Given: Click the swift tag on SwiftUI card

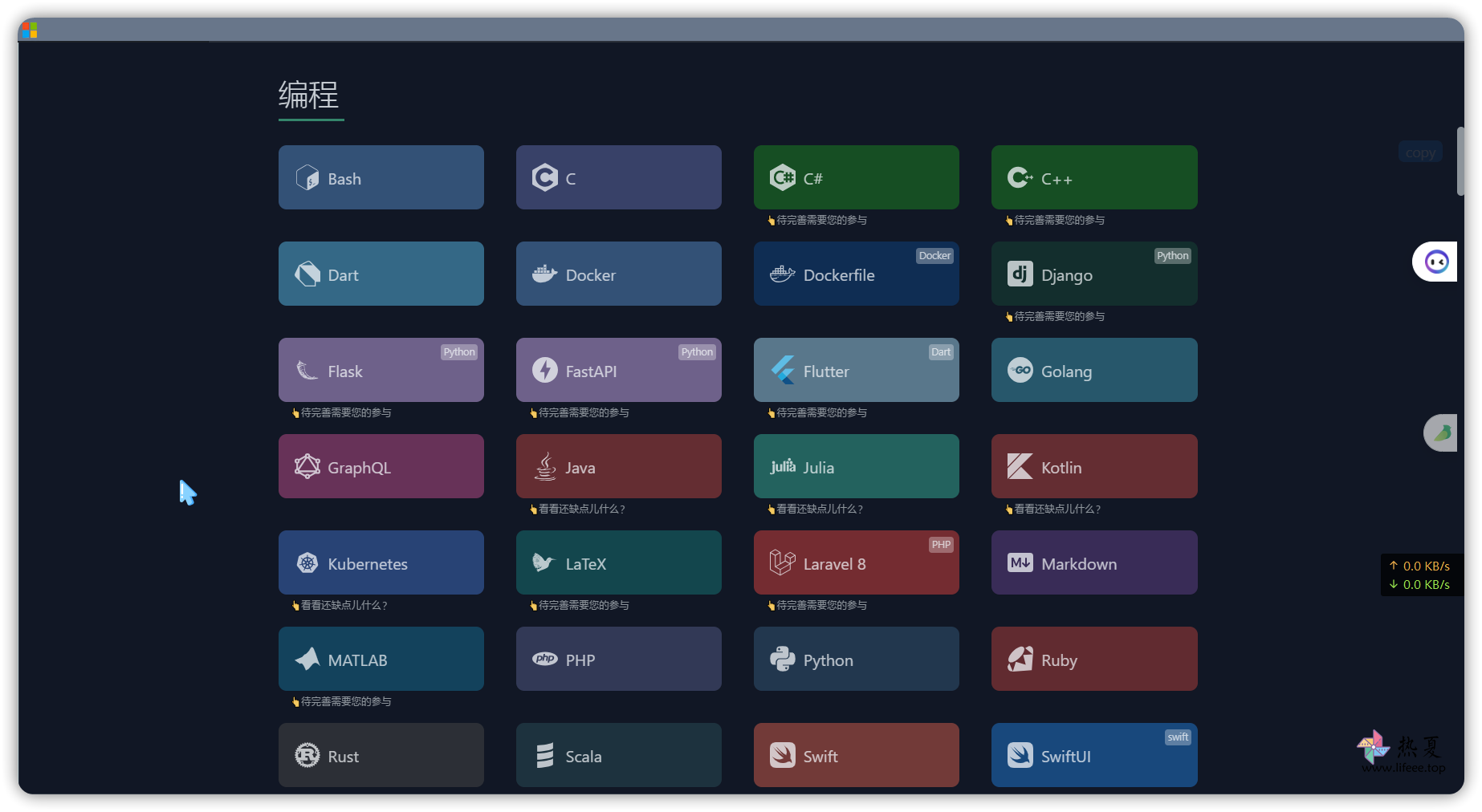Looking at the screenshot, I should (1178, 737).
